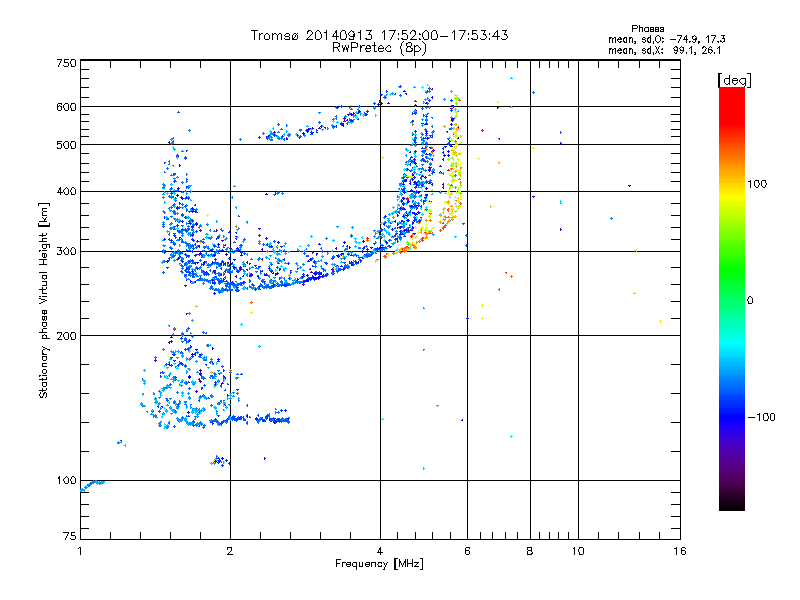Click the colorbar tick label "100"
The width and height of the screenshot is (800, 600).
757,184
